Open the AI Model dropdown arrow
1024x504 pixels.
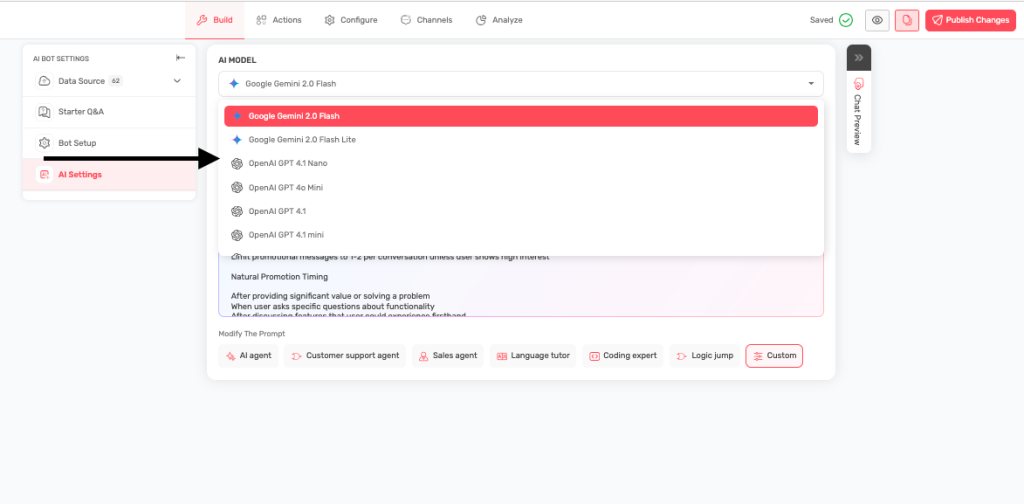(807, 84)
